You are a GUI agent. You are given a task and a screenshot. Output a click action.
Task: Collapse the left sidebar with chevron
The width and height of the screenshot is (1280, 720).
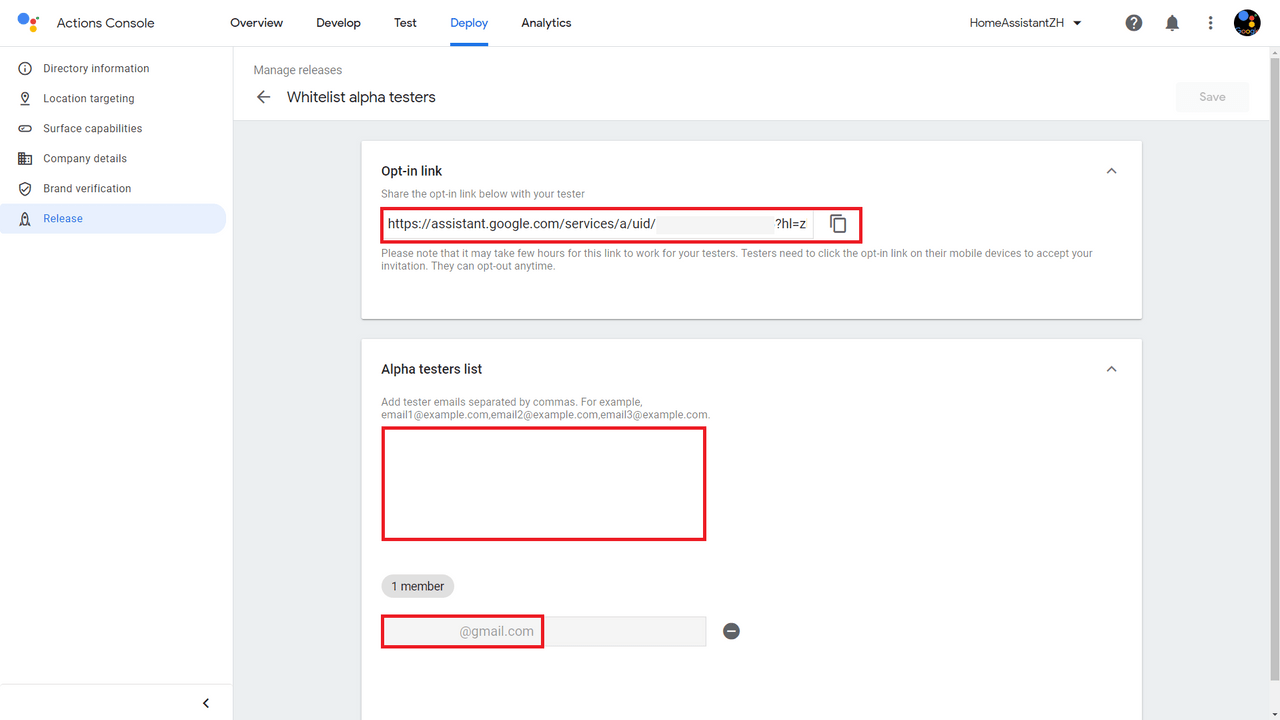pos(206,703)
